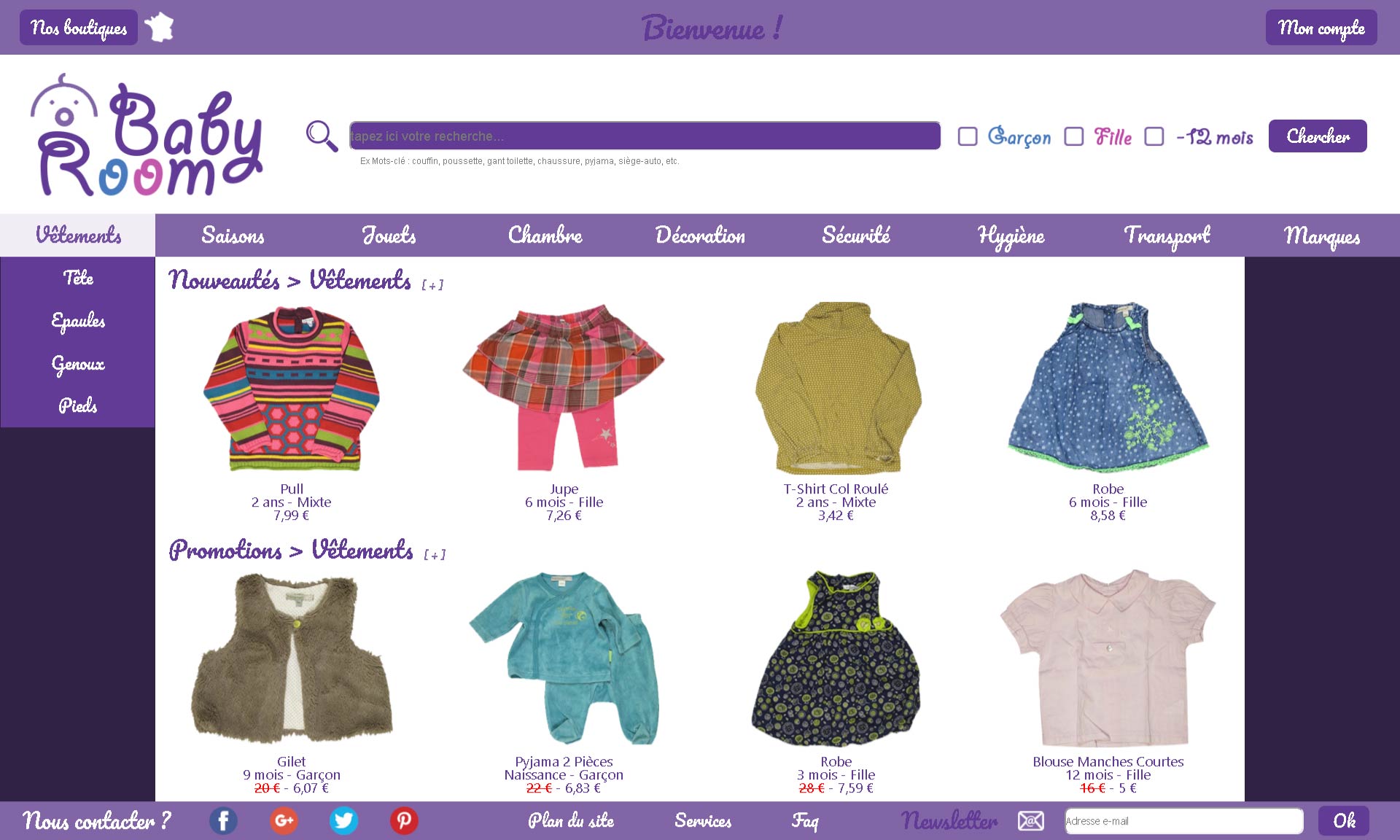This screenshot has width=1400, height=840.
Task: Open the Twitter bird icon
Action: pyautogui.click(x=343, y=821)
